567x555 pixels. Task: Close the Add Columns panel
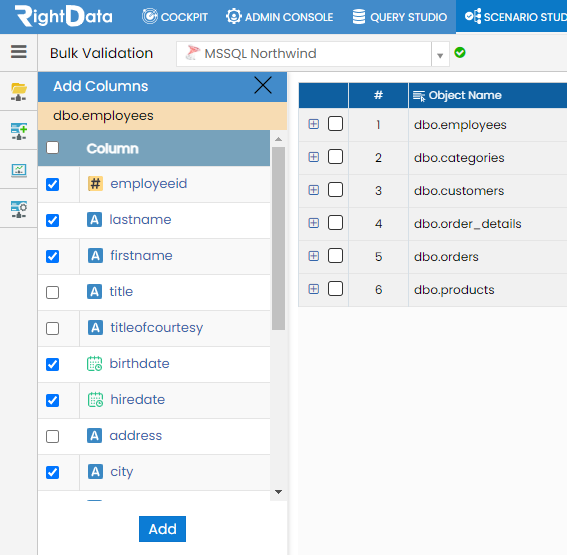point(263,85)
